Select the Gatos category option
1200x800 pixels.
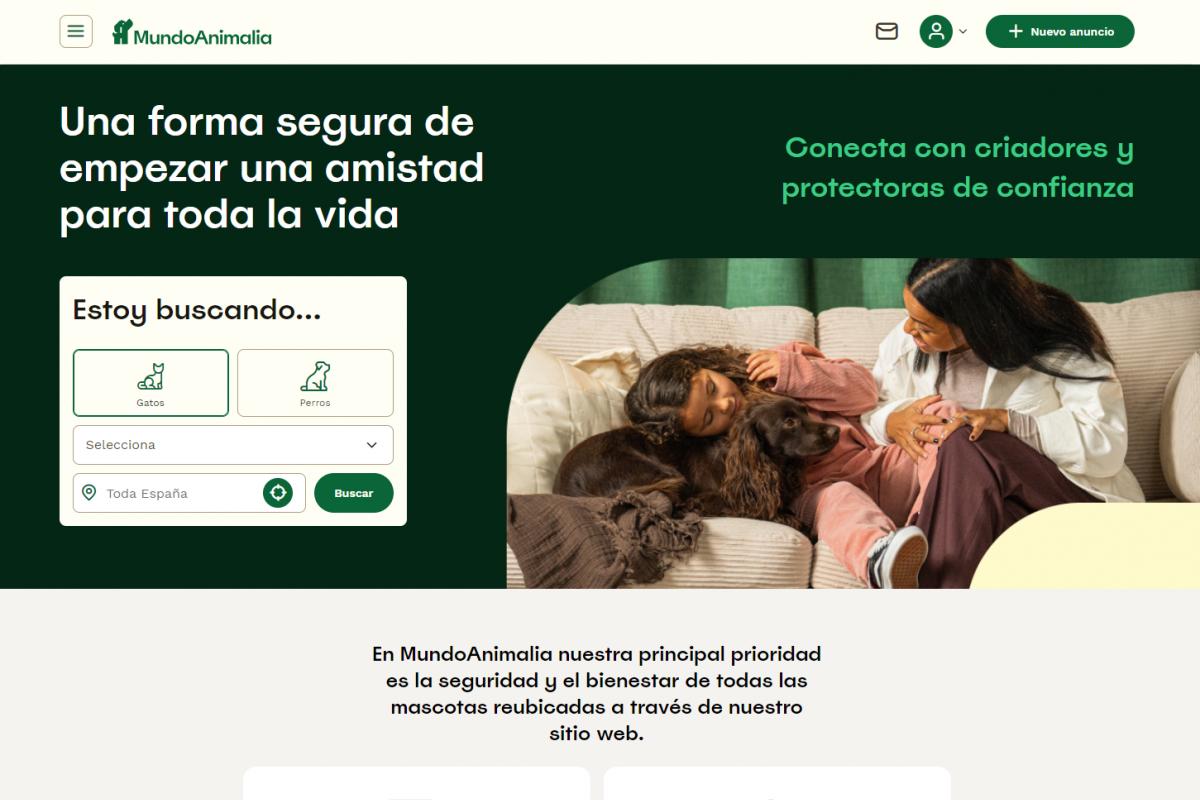(x=151, y=383)
